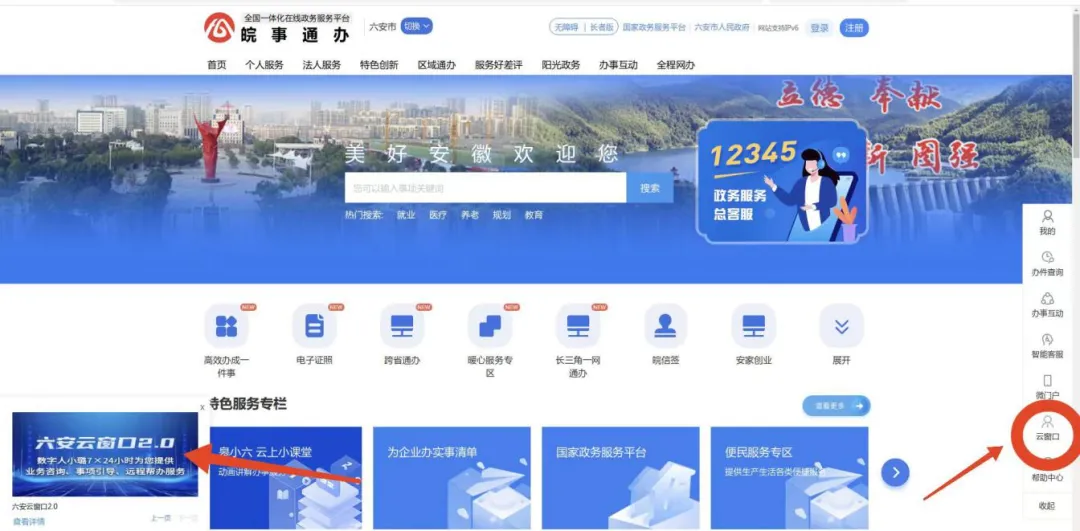Click 网站支持IPv6 text
Screen dimensions: 1080x531
pyautogui.click(x=778, y=28)
